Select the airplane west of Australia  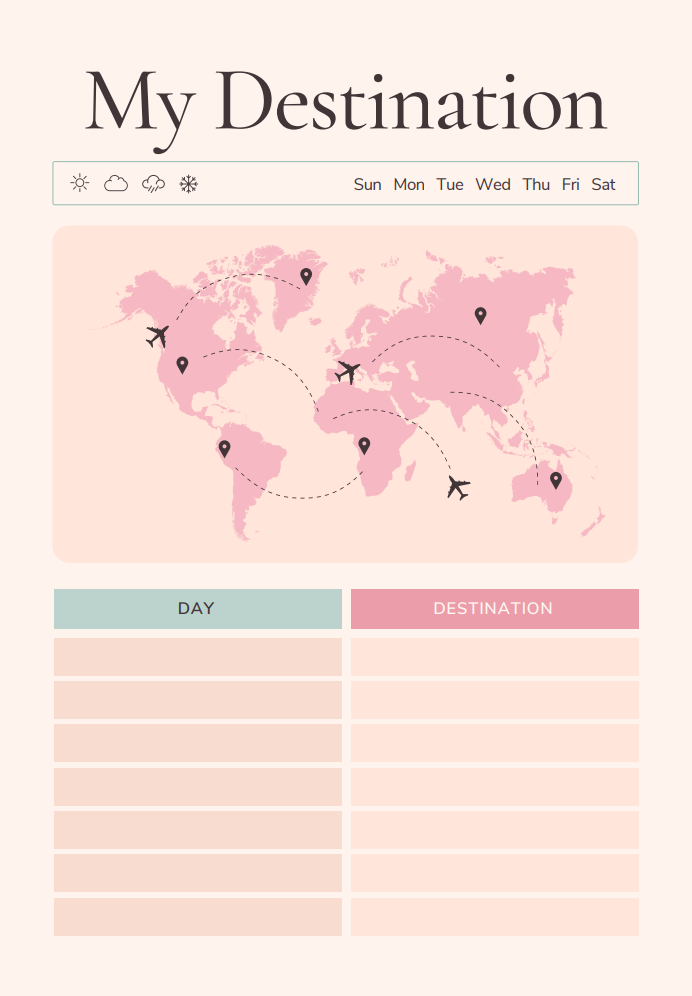[x=458, y=488]
